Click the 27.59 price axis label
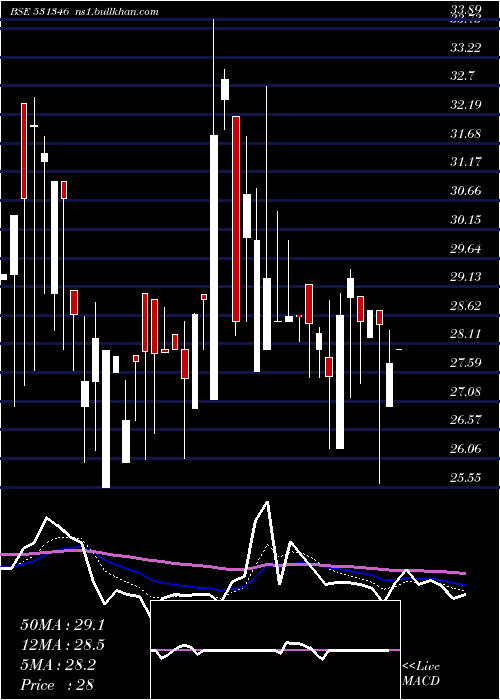Image resolution: width=500 pixels, height=700 pixels. [466, 363]
